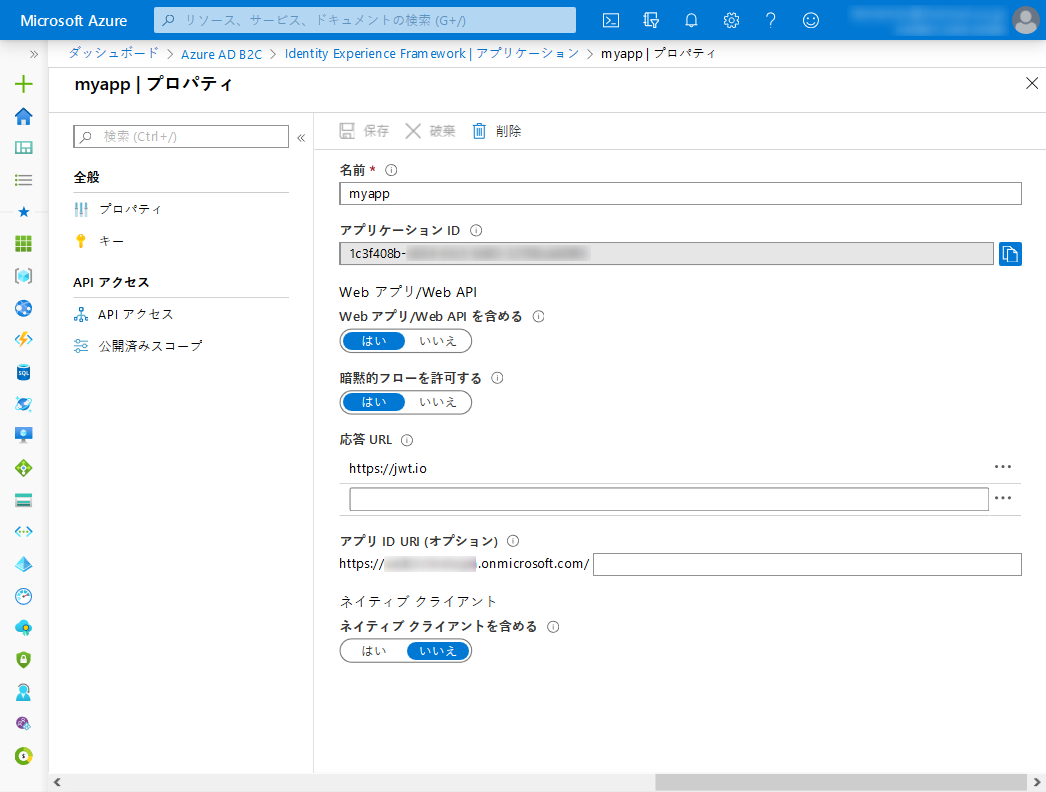Open the notifications bell
The height and width of the screenshot is (792, 1046).
pyautogui.click(x=691, y=20)
